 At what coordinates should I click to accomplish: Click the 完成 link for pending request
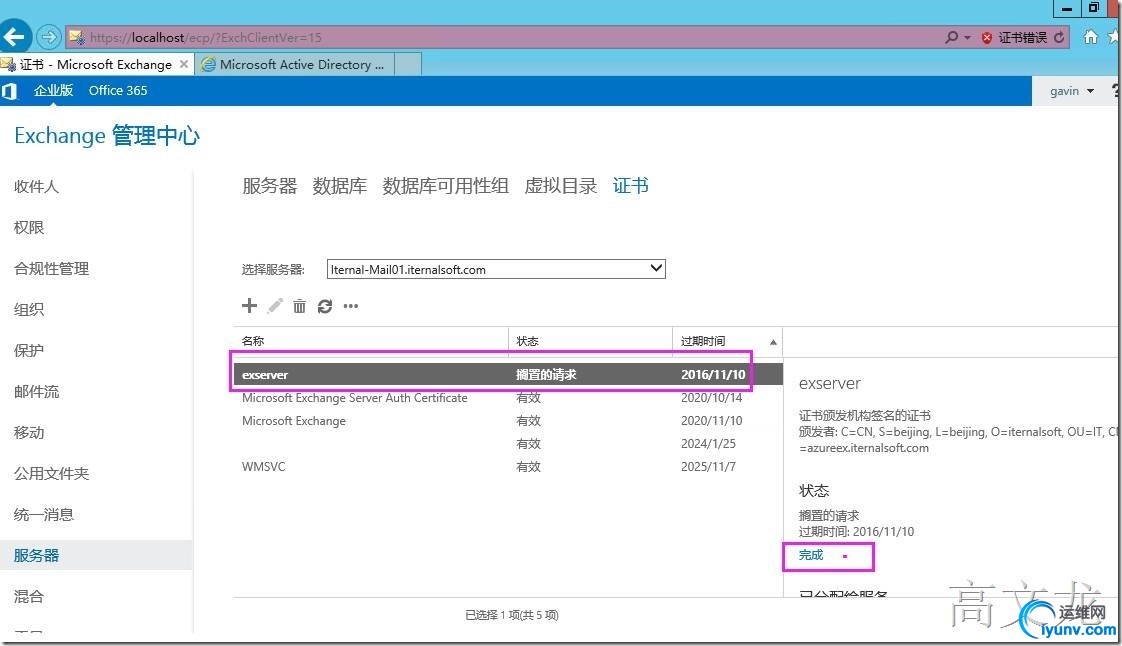(x=811, y=555)
